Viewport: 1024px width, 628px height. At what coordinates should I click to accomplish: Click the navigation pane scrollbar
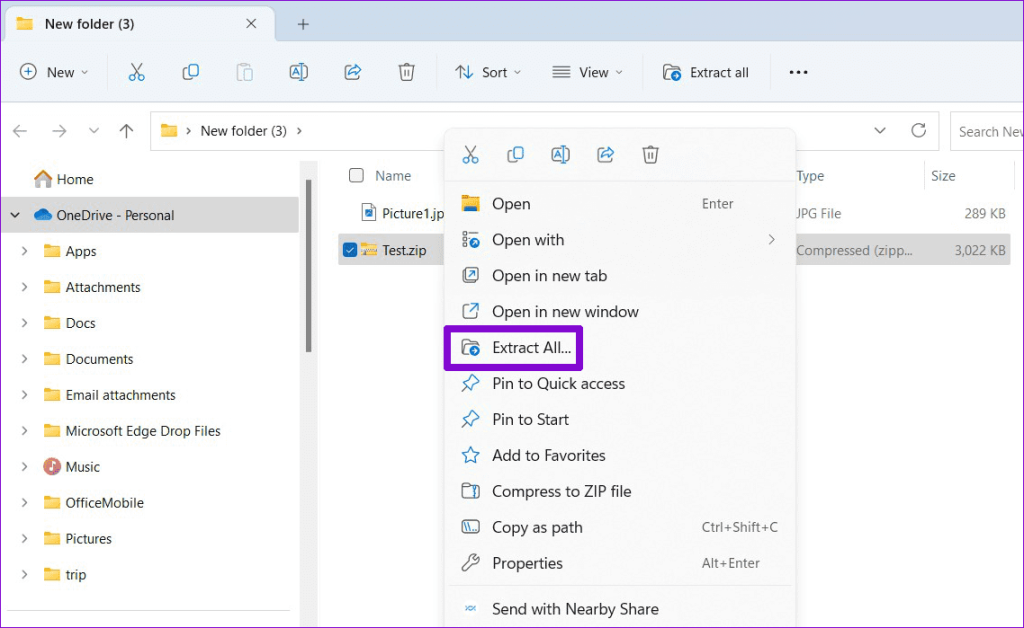coord(308,264)
